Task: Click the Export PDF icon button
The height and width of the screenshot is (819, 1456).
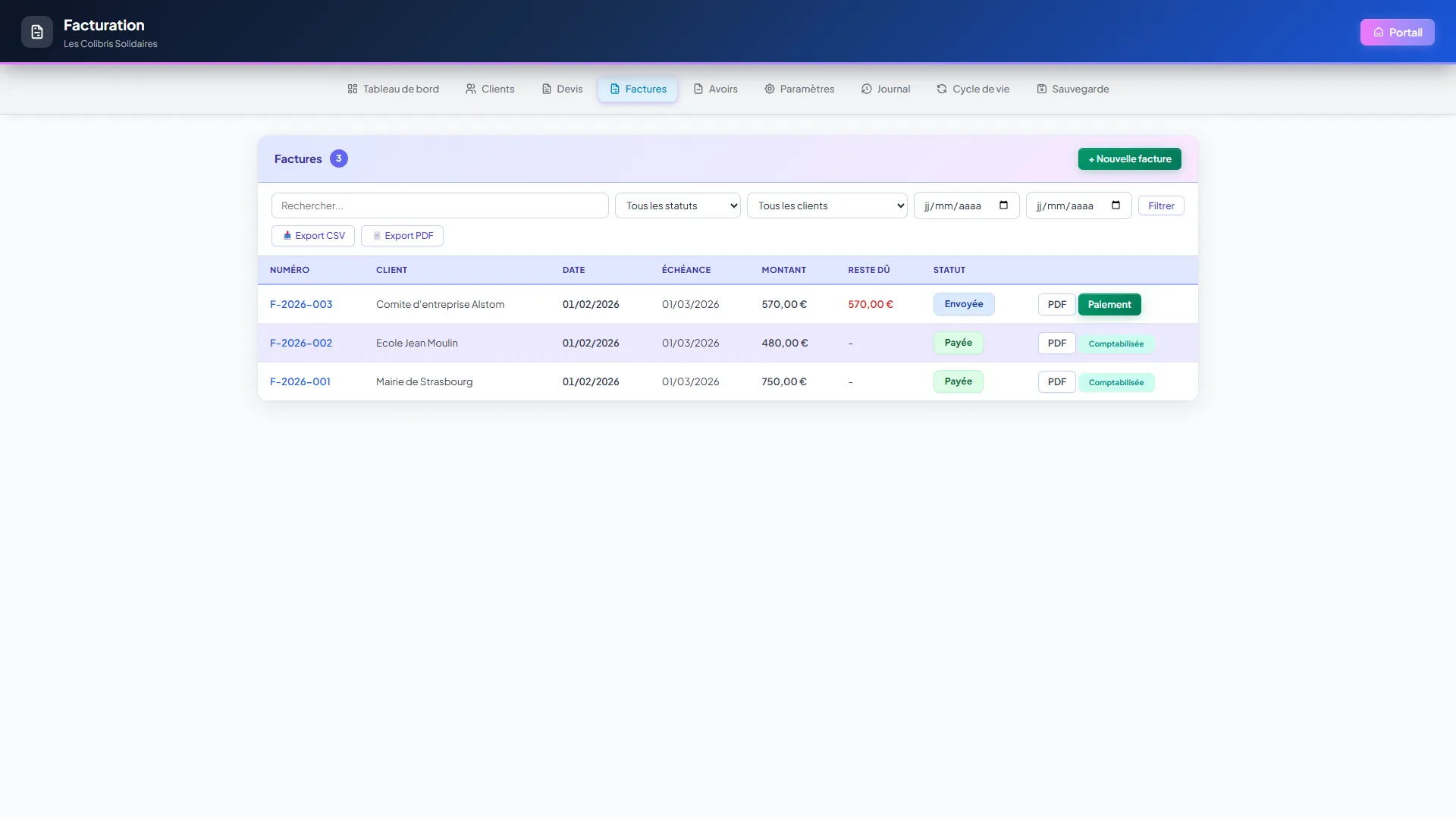Action: pos(402,236)
